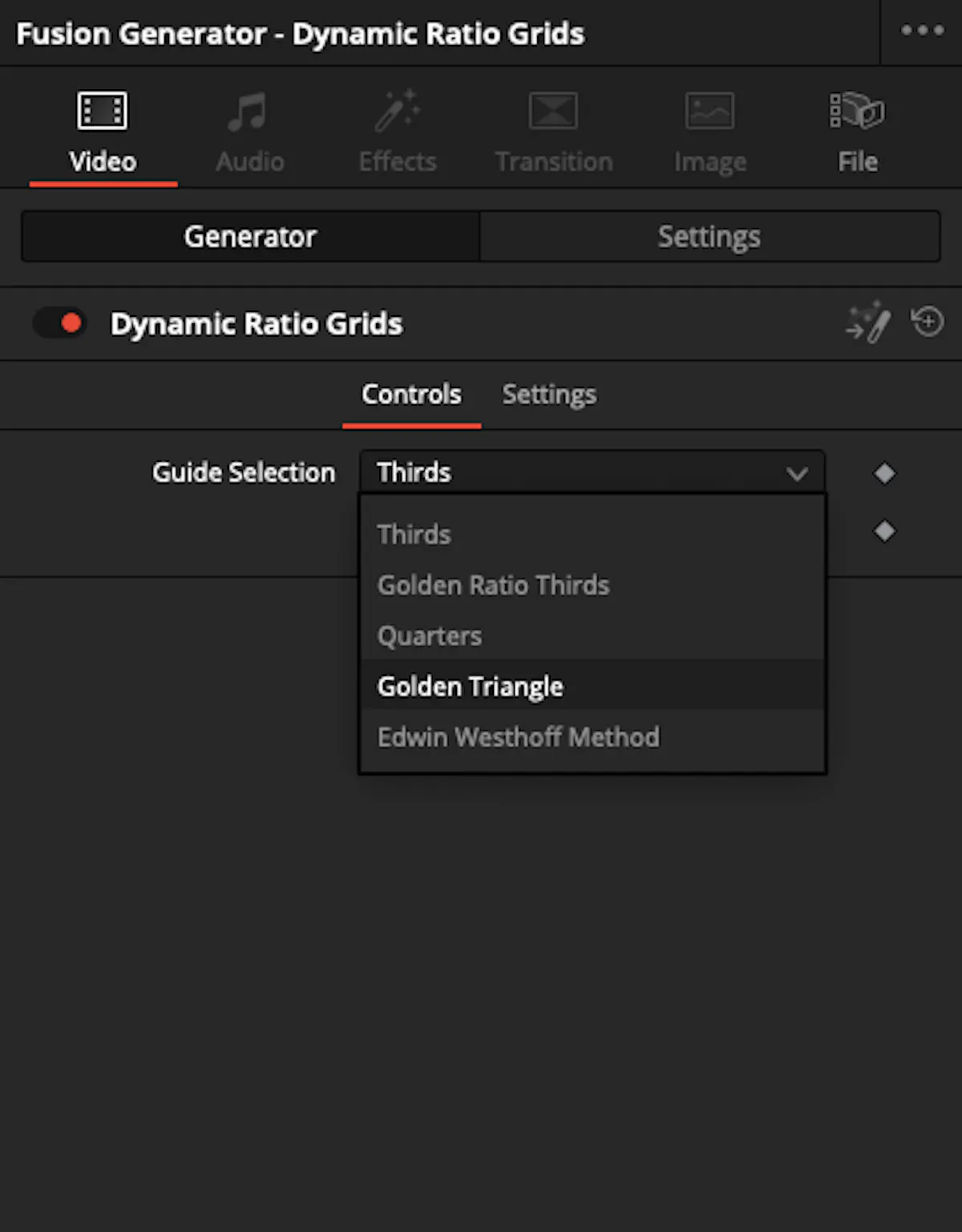This screenshot has width=962, height=1232.
Task: Reset Dynamic Ratio Grids parameters icon
Action: point(928,322)
